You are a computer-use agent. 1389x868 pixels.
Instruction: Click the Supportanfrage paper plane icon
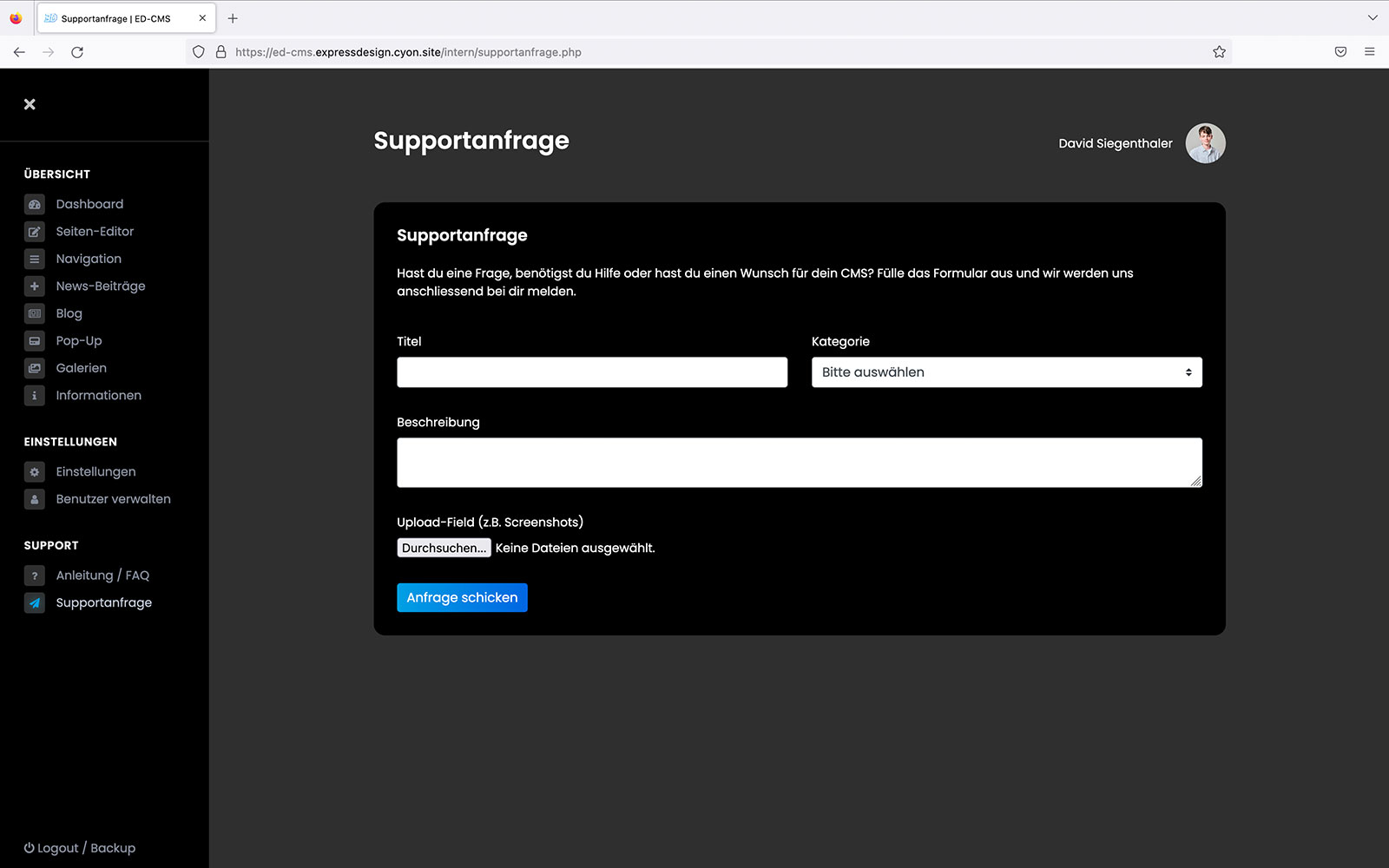click(x=35, y=603)
